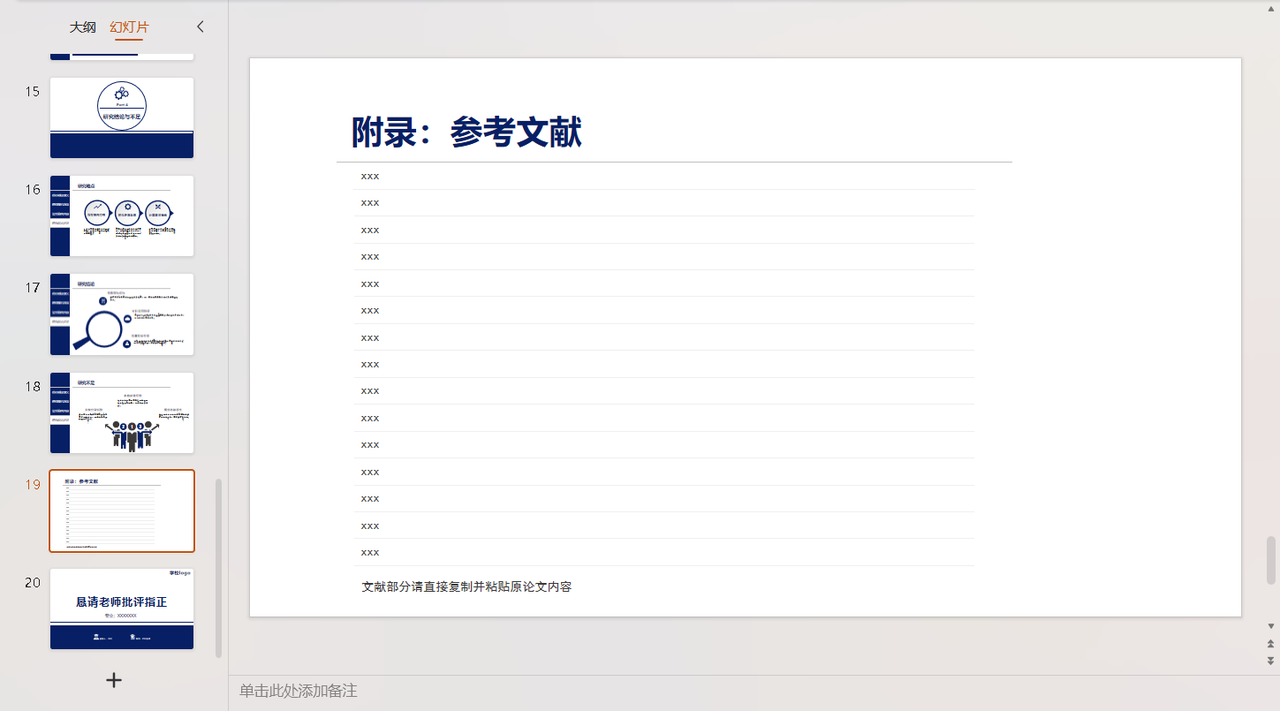Click slide number 15 label

click(33, 92)
